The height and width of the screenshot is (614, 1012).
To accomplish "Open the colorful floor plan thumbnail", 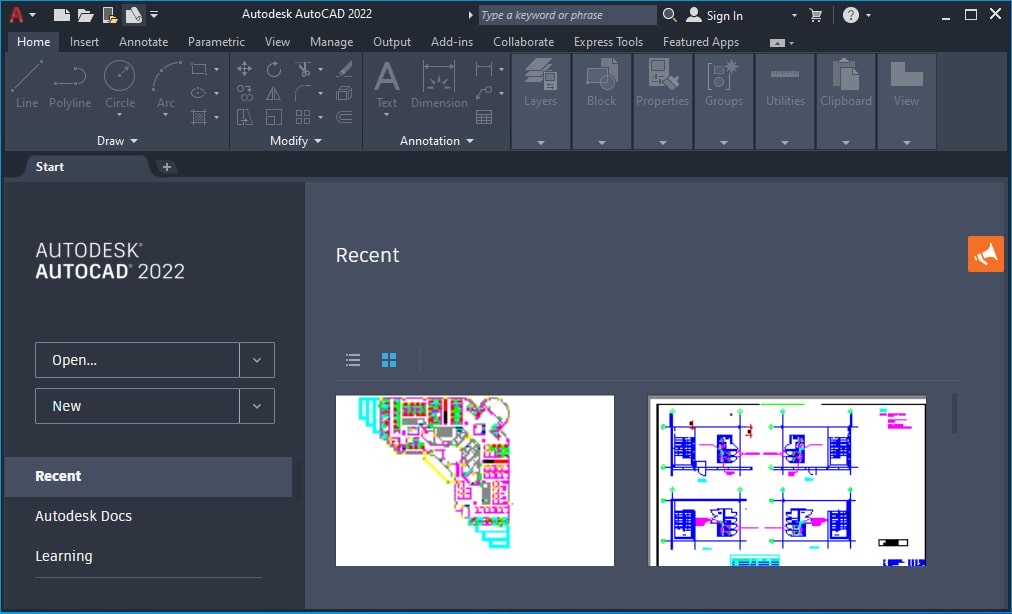I will [475, 481].
